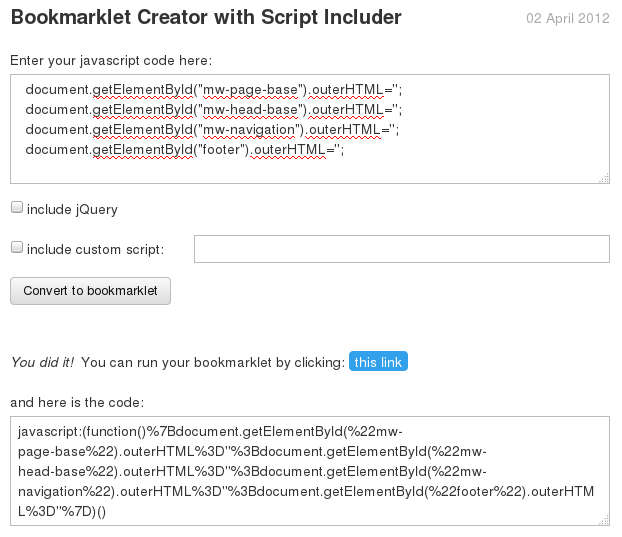Click the You did it! message
This screenshot has height=537, width=622.
tap(42, 362)
